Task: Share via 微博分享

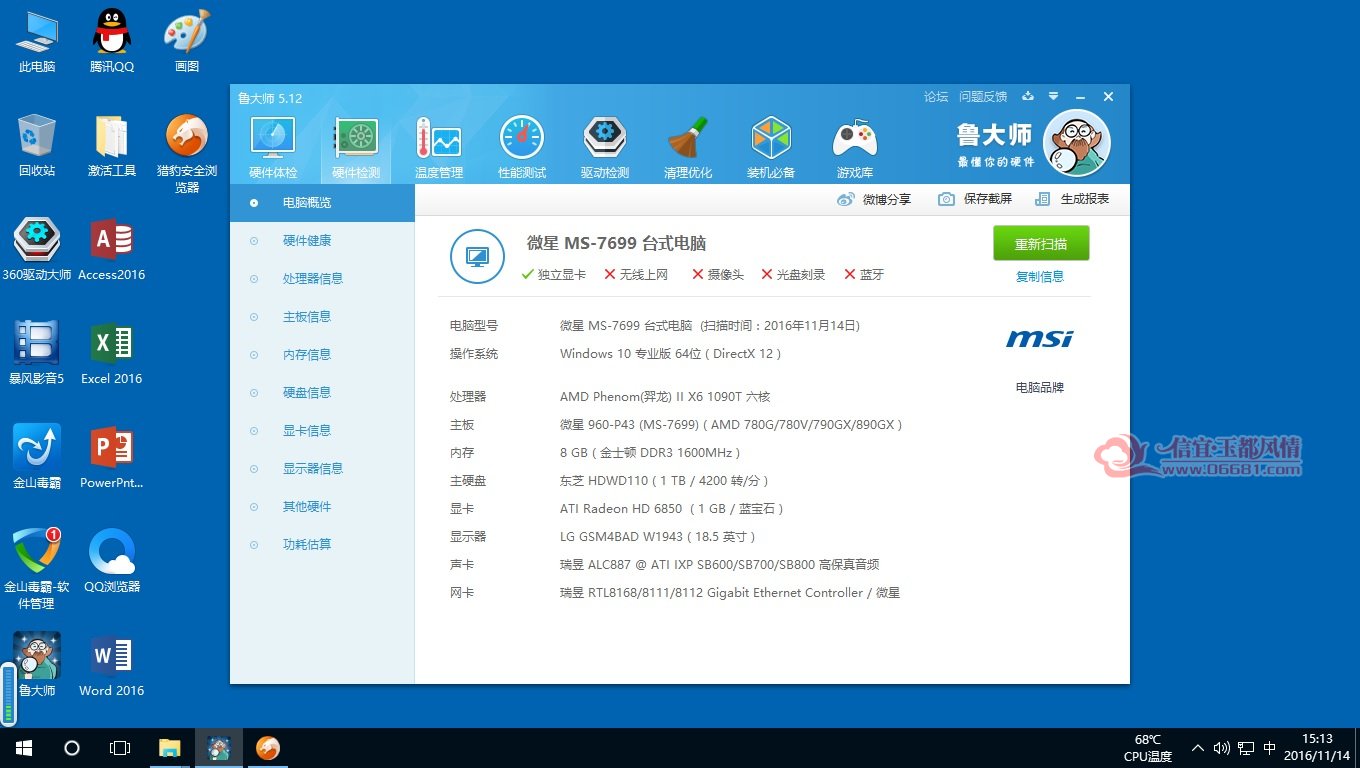Action: tap(874, 199)
